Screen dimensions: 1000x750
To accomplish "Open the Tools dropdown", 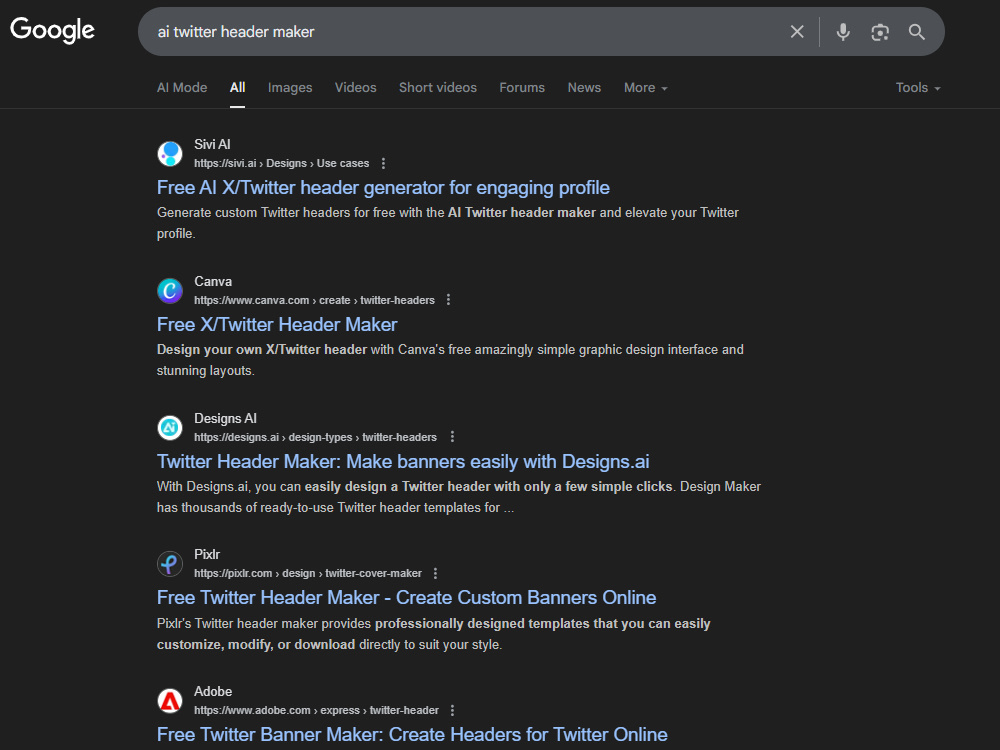I will (918, 87).
